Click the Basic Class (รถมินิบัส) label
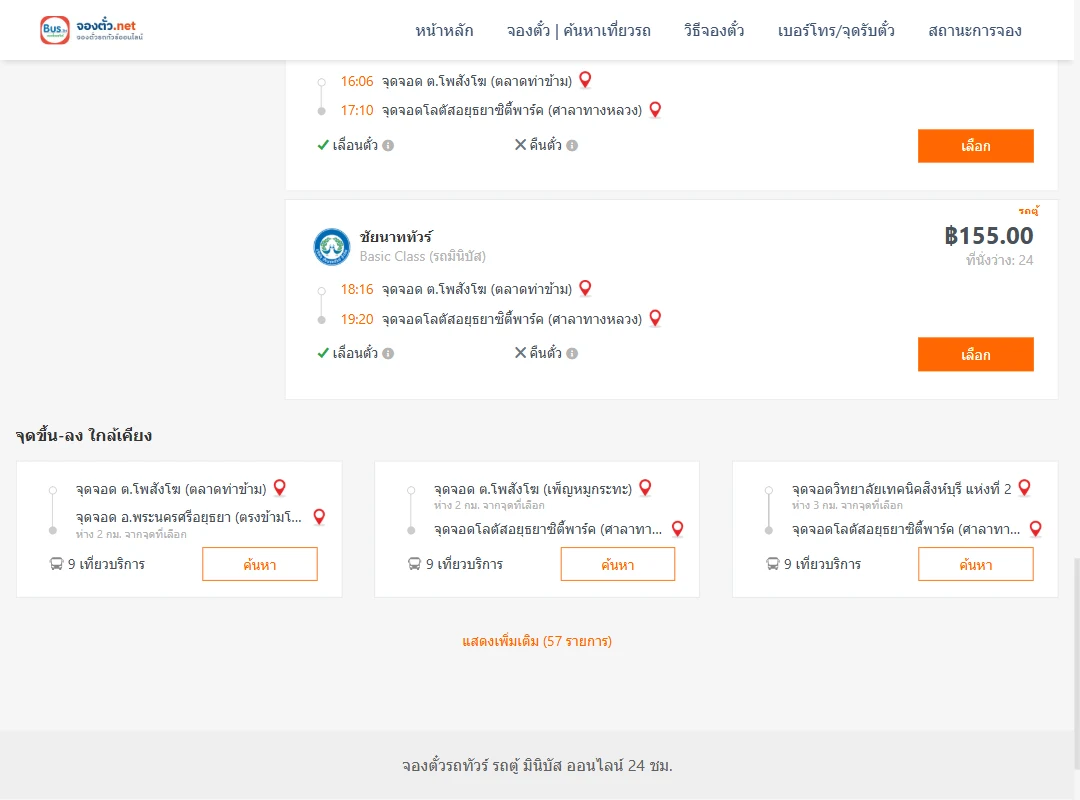 [x=422, y=256]
